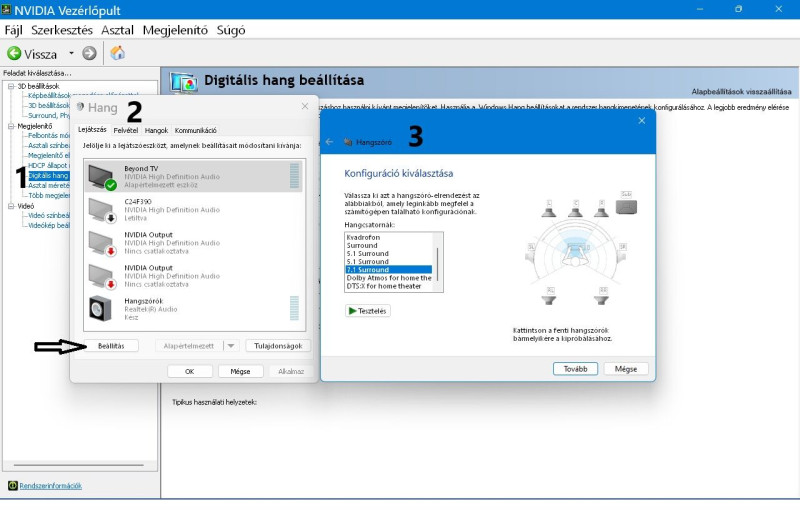Click Mégse in Hangszóró wizard

point(626,369)
